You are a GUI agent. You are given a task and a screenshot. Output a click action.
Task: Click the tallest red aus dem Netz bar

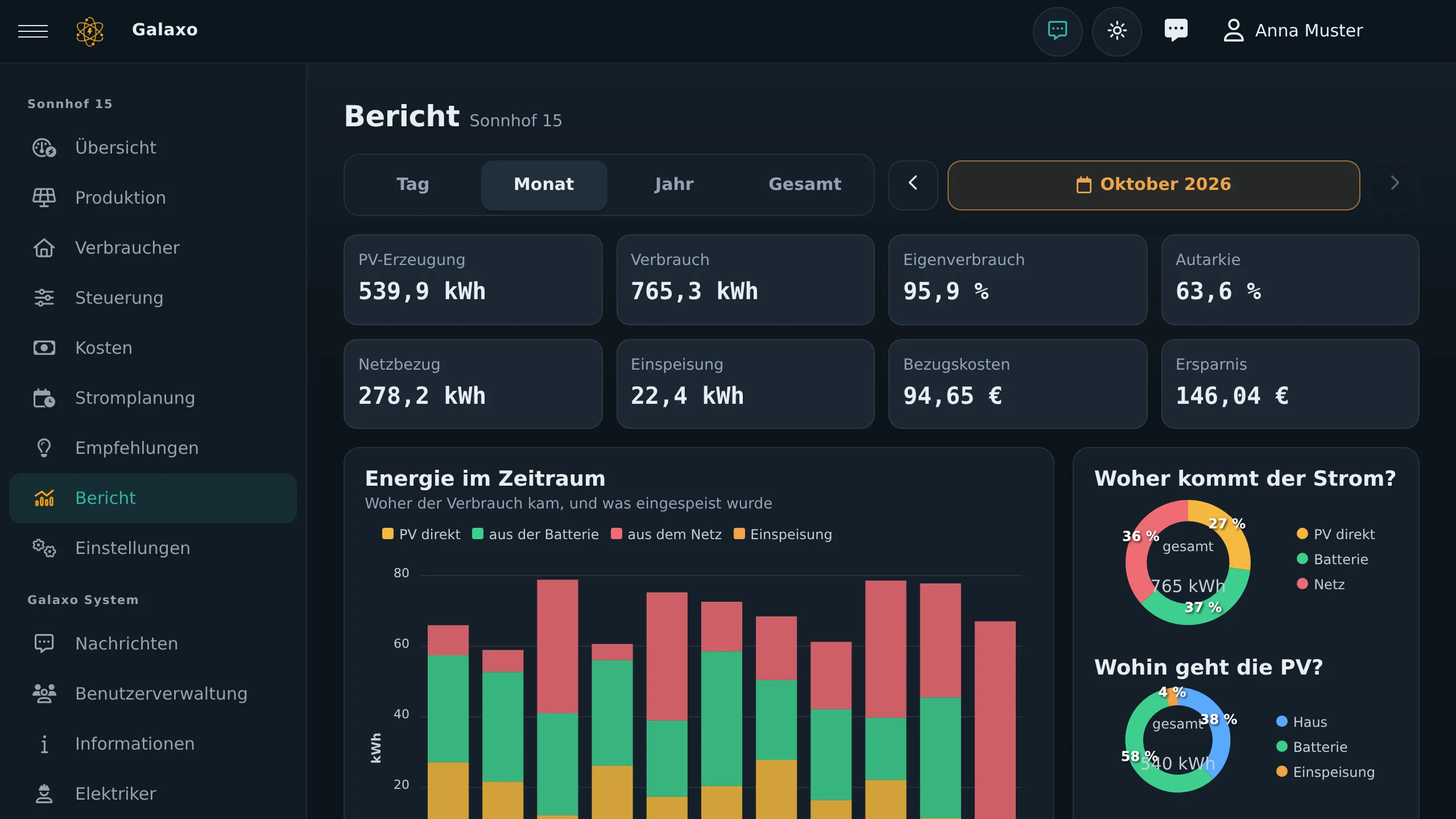[x=995, y=719]
